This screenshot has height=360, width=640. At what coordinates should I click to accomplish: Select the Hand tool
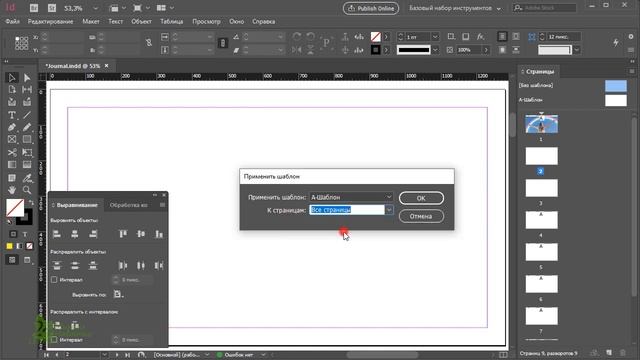[x=12, y=190]
